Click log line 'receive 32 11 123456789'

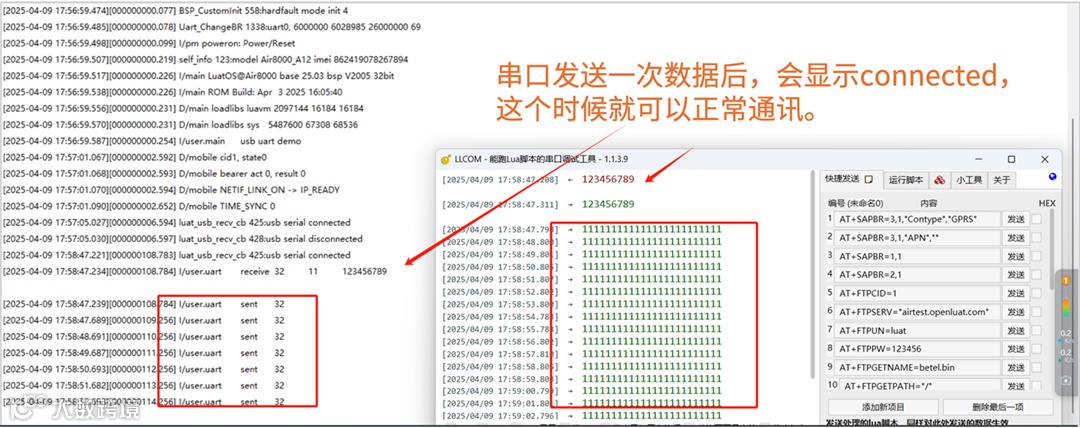tap(196, 272)
